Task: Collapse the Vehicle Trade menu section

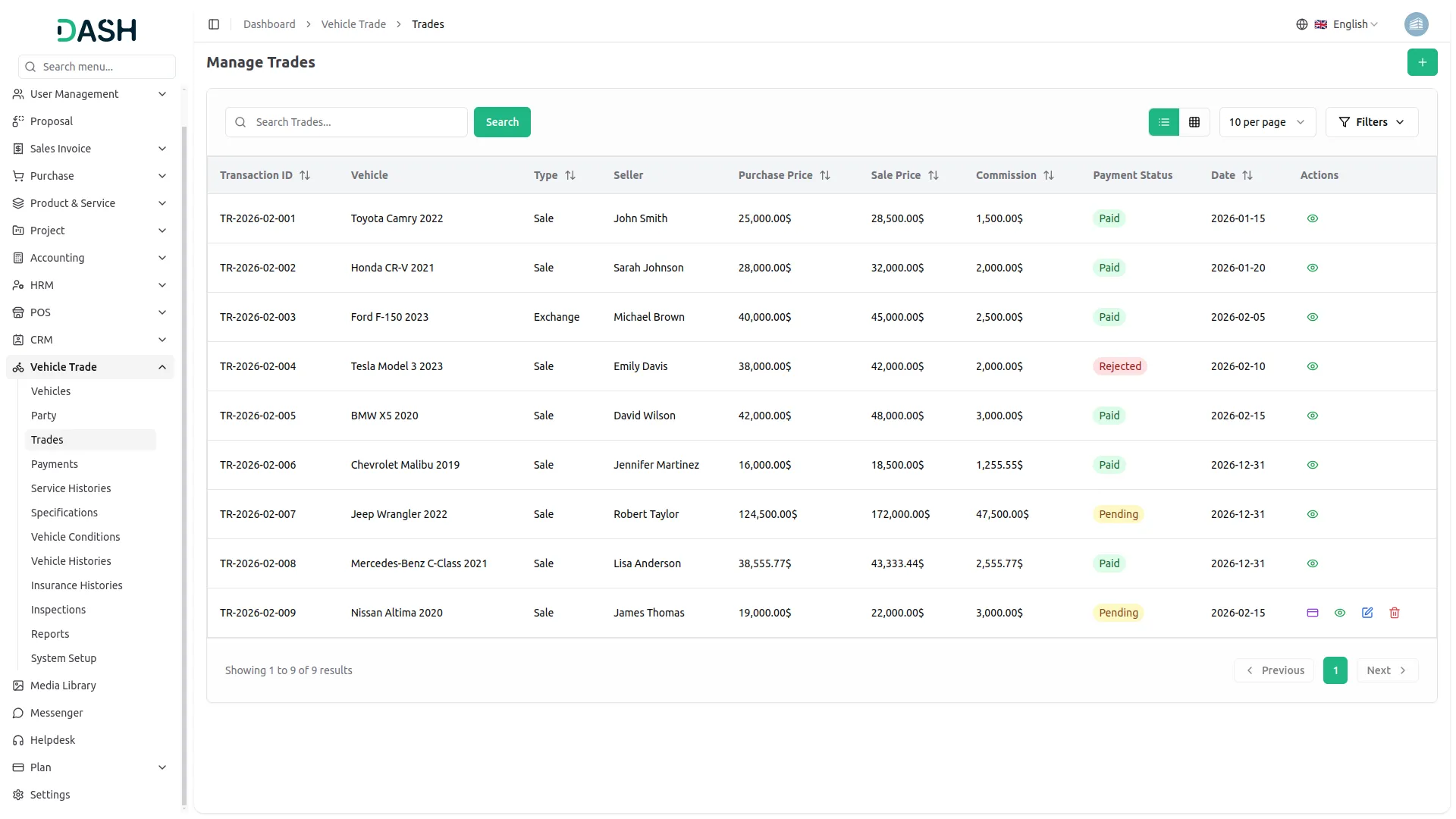Action: [x=162, y=367]
